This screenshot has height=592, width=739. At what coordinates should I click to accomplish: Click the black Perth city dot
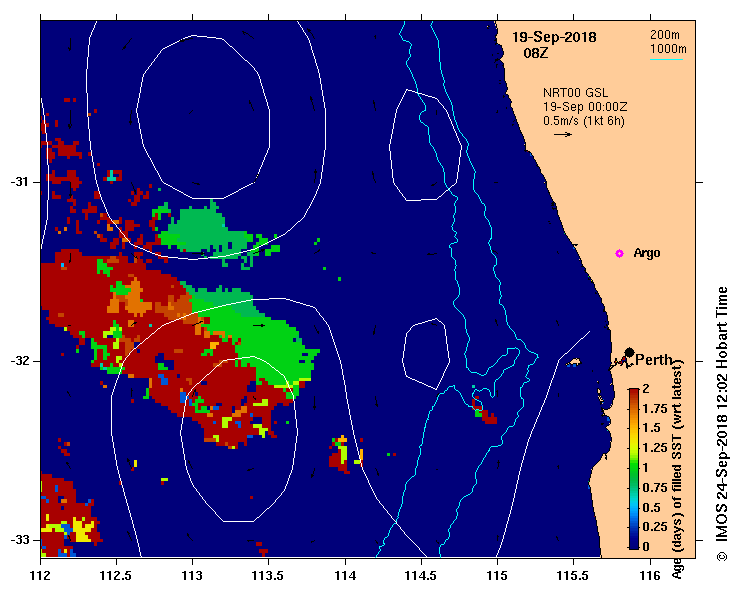629,352
